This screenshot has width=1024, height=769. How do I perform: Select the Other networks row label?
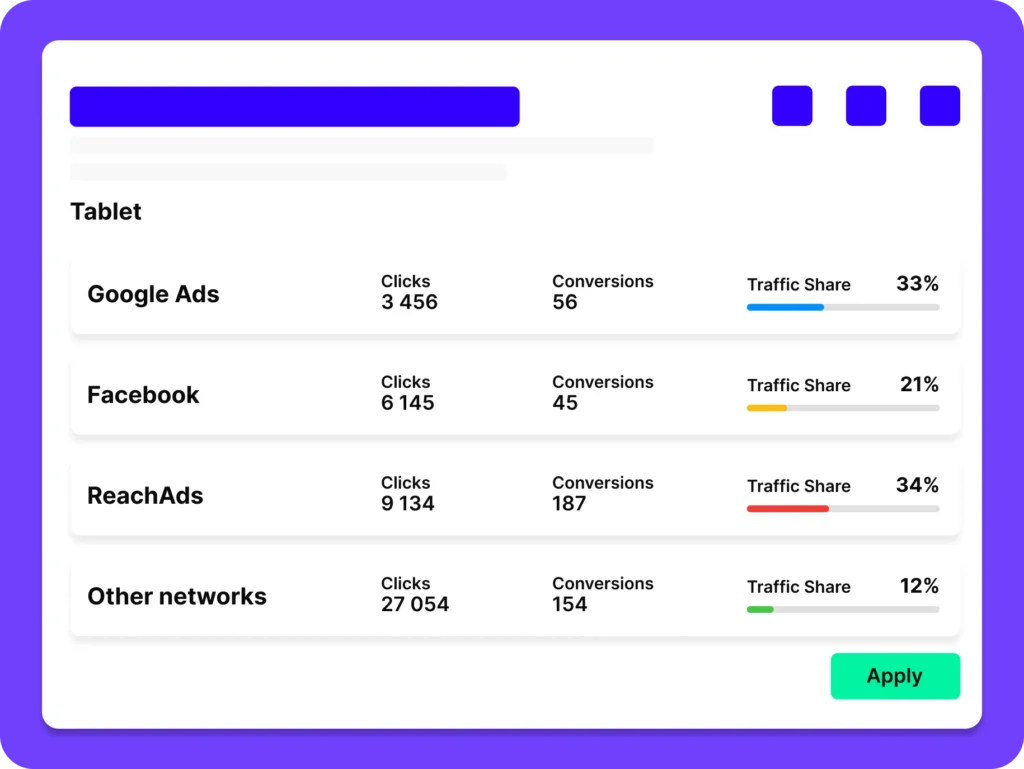tap(177, 597)
